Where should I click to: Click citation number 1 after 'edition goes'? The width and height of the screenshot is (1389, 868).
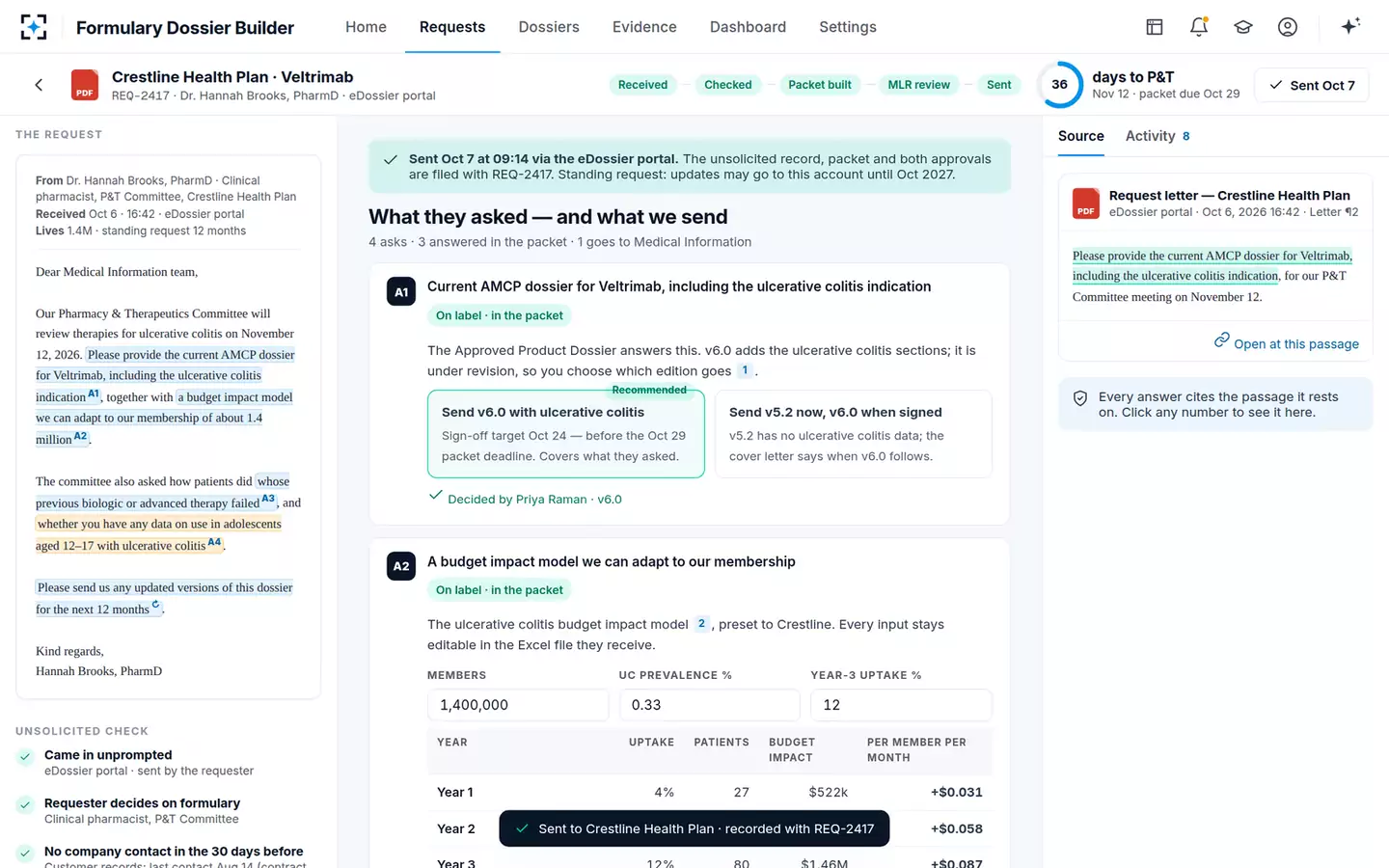(x=745, y=370)
